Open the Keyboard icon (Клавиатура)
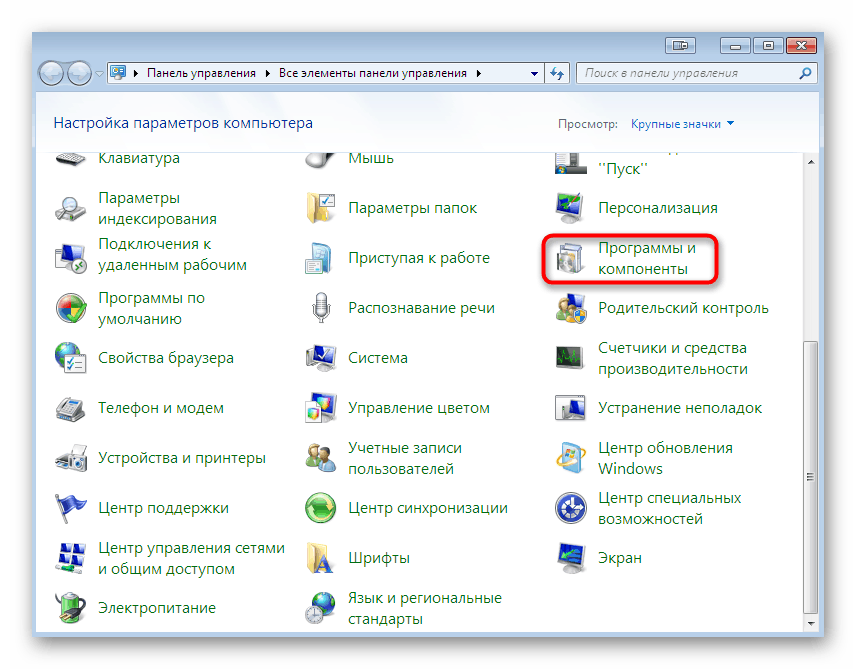The image size is (856, 669). point(70,159)
